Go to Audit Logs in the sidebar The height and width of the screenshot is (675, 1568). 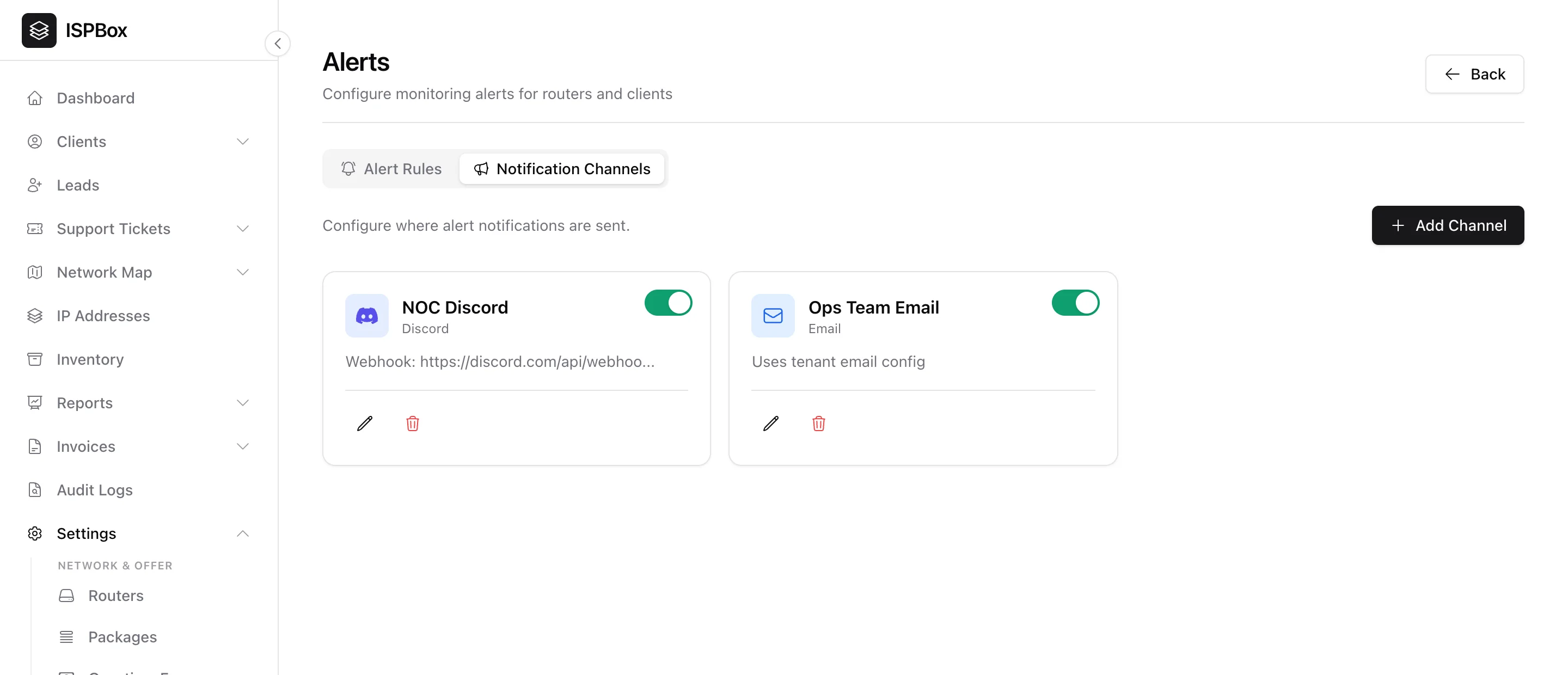coord(139,489)
